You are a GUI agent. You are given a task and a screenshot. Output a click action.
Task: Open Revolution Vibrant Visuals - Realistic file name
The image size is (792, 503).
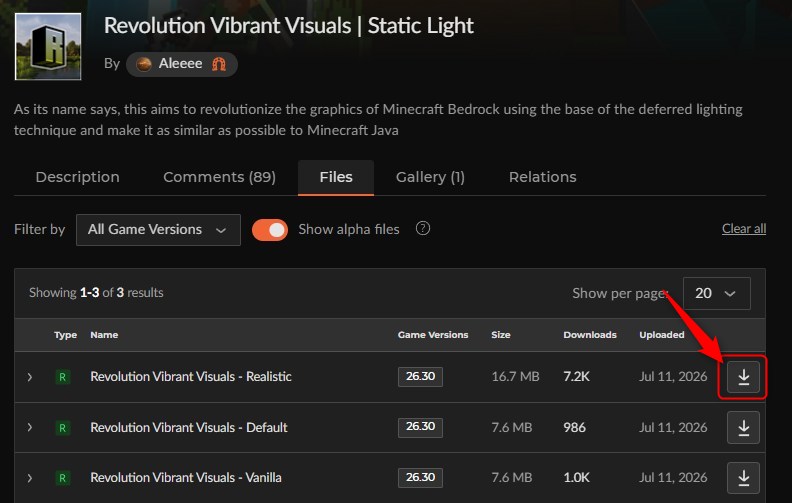click(x=191, y=377)
